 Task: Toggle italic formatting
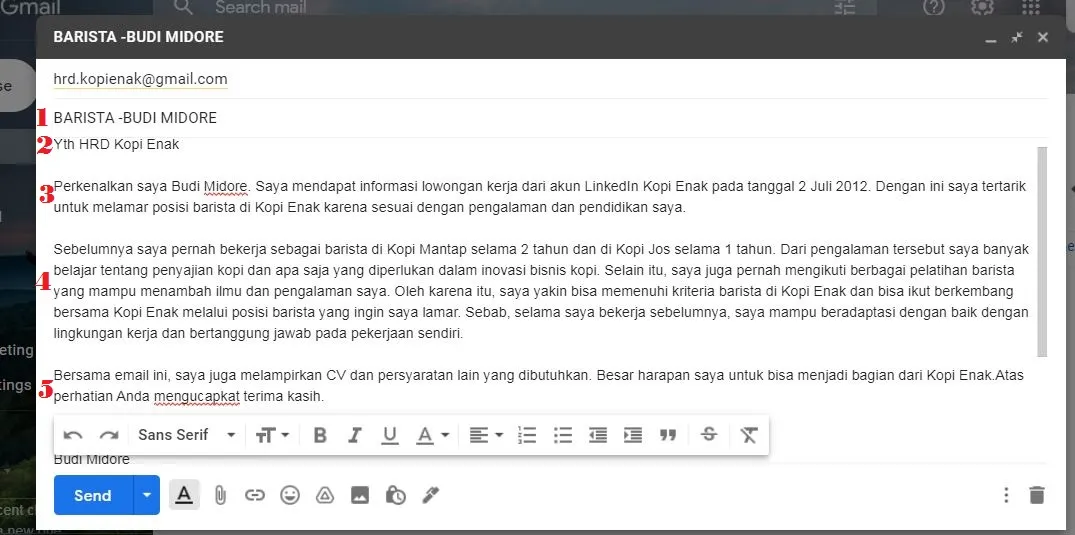(354, 435)
